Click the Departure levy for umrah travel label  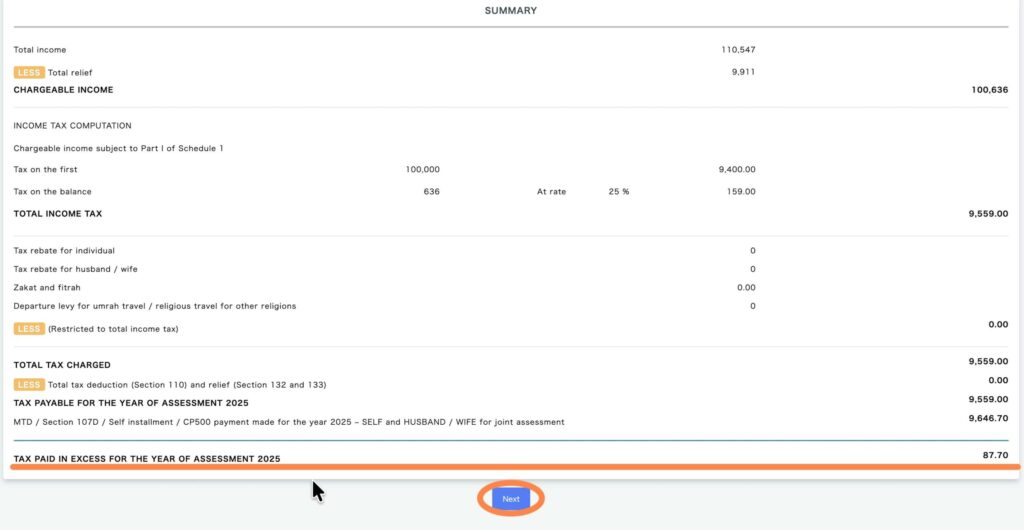[154, 306]
